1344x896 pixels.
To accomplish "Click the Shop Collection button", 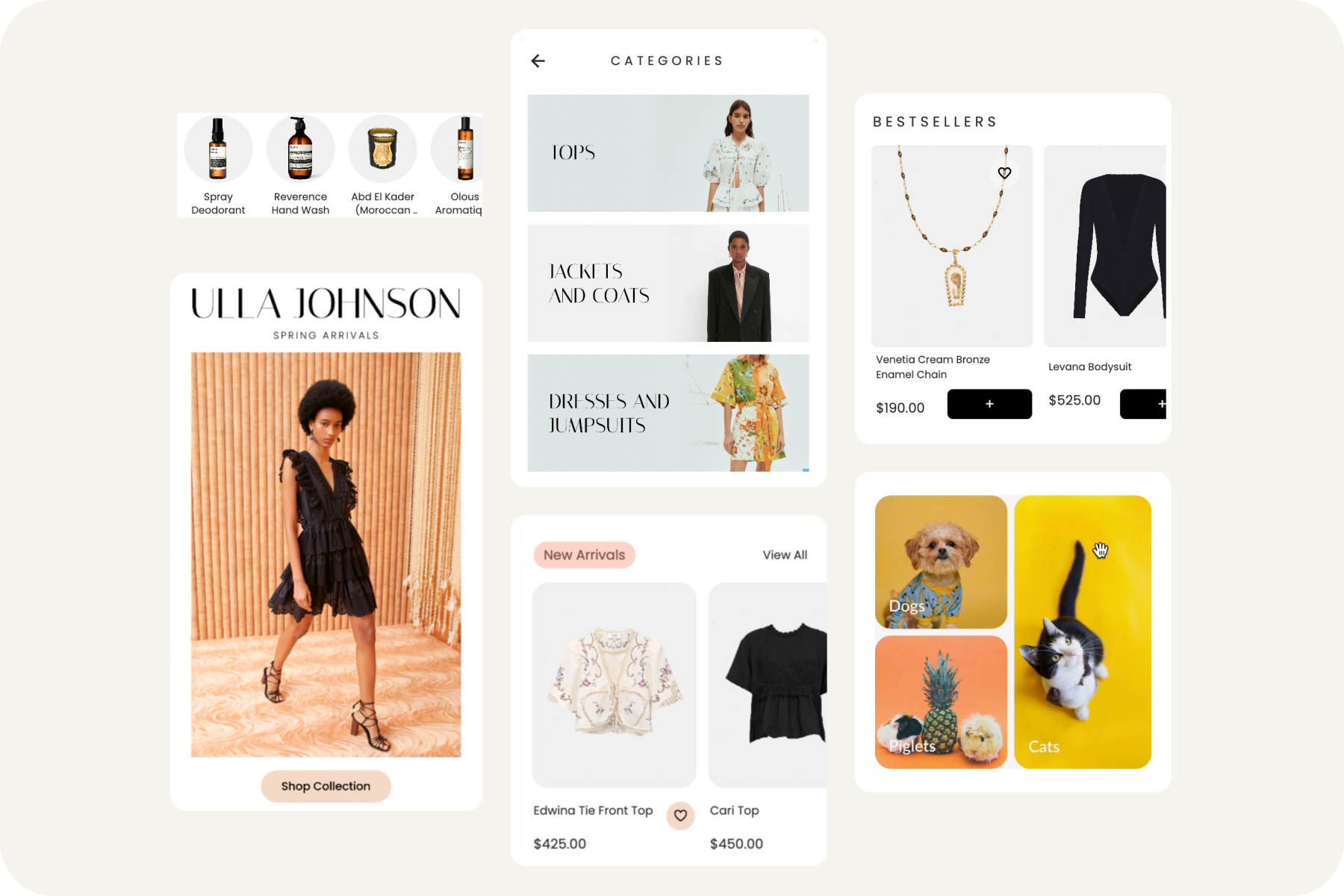I will [x=326, y=786].
